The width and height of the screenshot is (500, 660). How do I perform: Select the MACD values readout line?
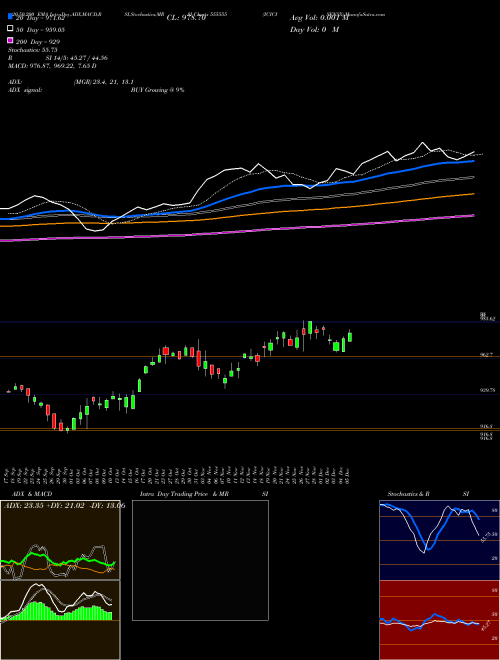[x=52, y=66]
